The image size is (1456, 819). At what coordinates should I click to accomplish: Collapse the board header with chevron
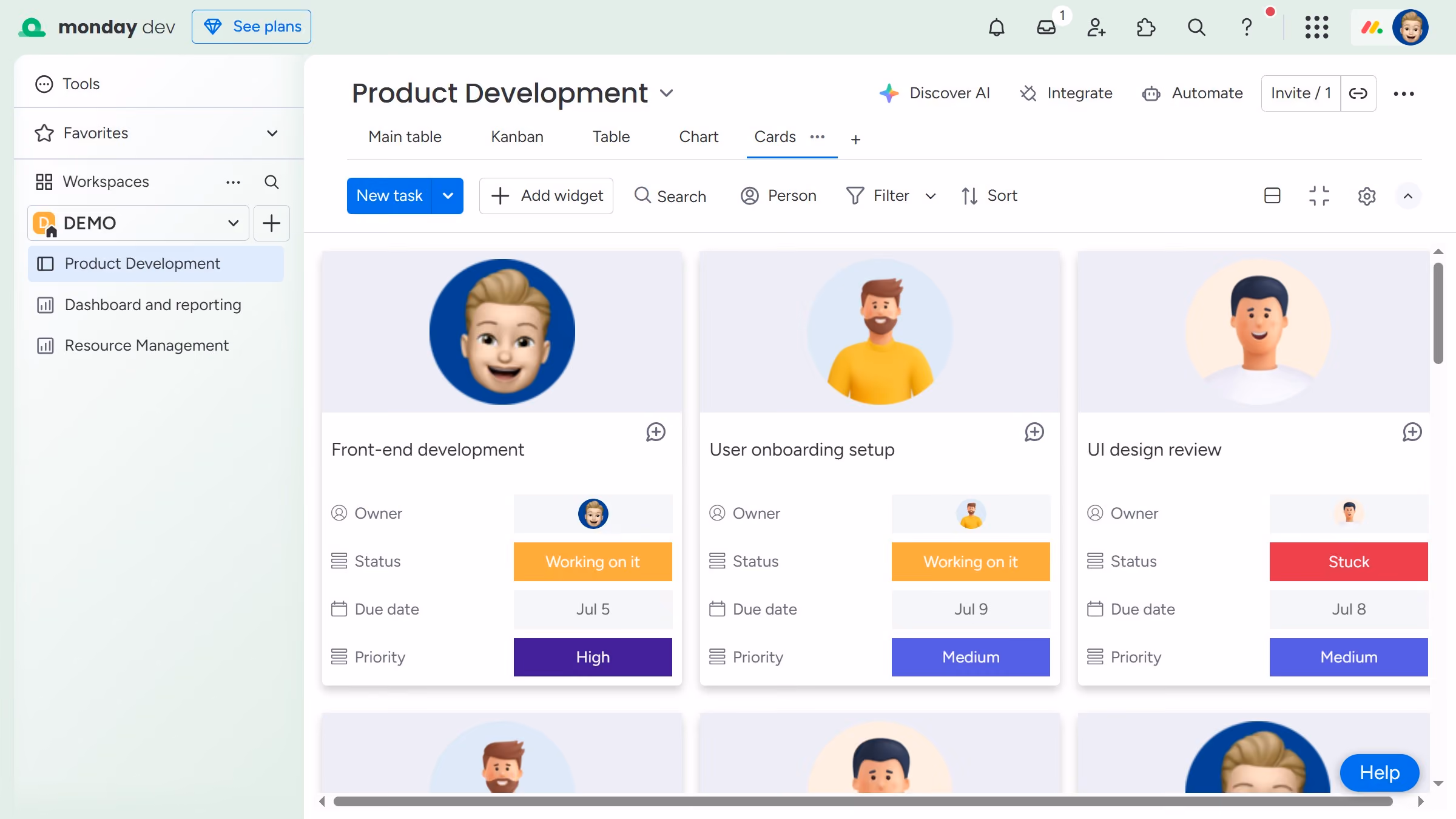(x=1408, y=196)
